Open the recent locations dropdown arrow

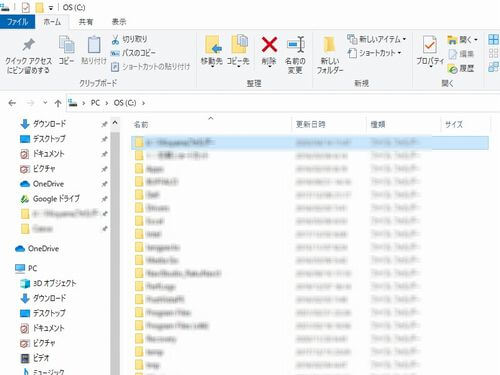(45, 103)
